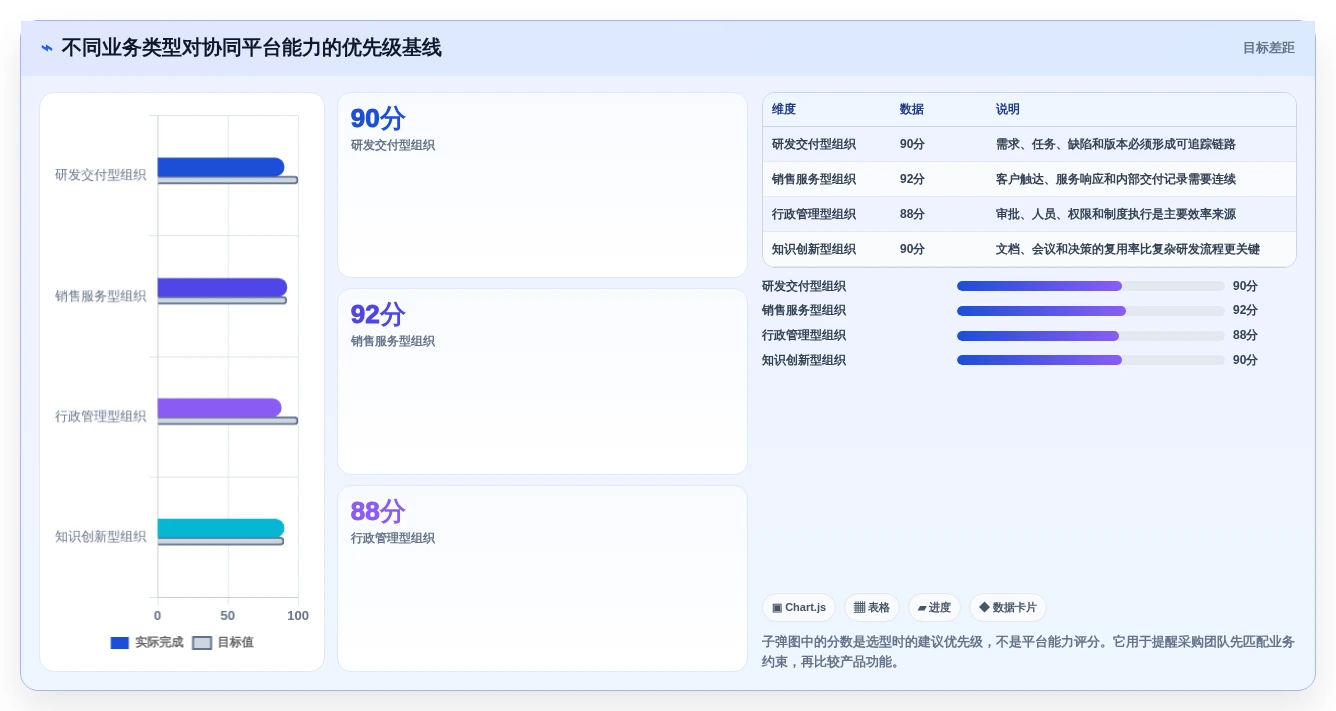
Task: Click the 92分 value beside progress bar
Action: pyautogui.click(x=1245, y=311)
